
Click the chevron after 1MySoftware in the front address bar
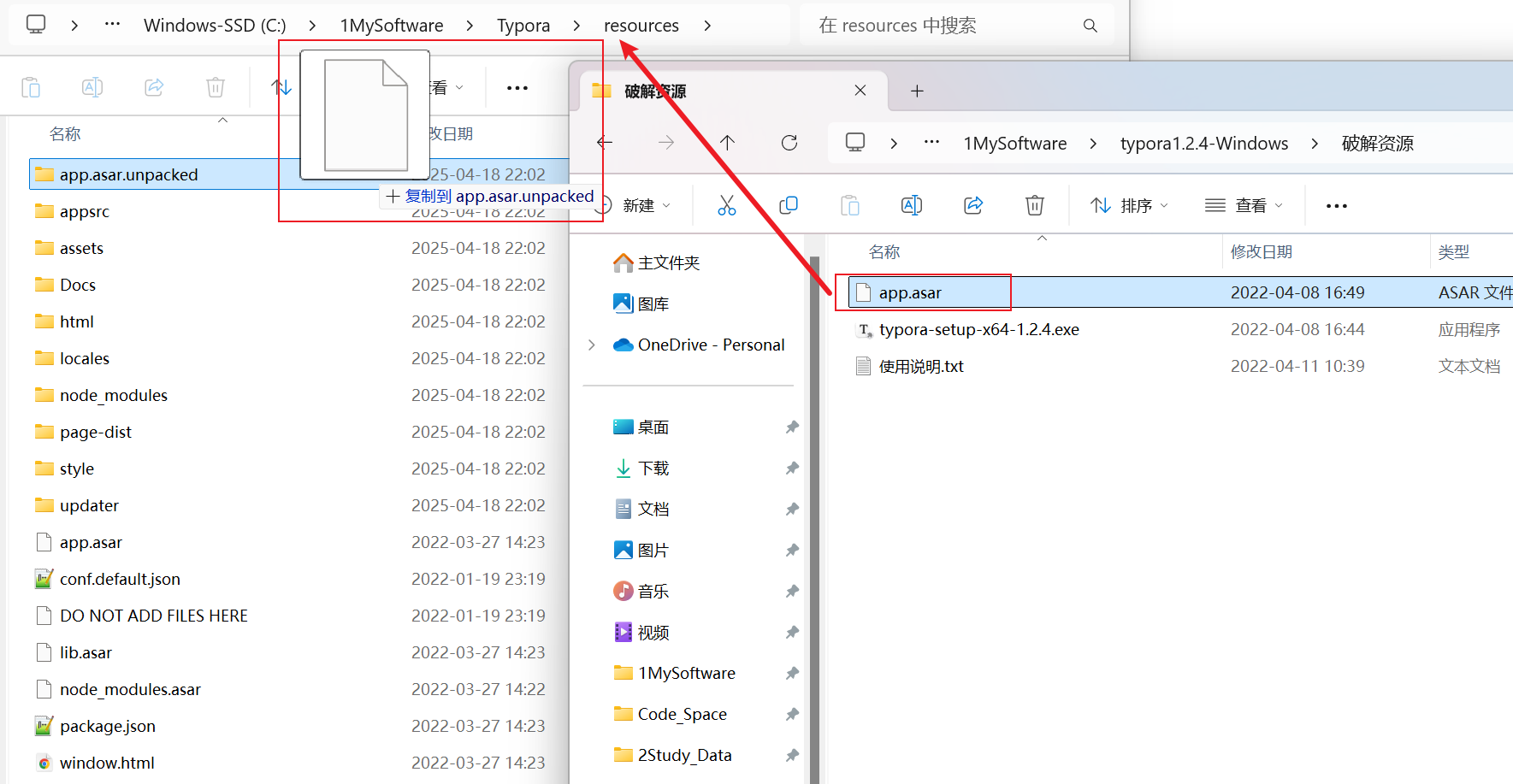pyautogui.click(x=1093, y=144)
